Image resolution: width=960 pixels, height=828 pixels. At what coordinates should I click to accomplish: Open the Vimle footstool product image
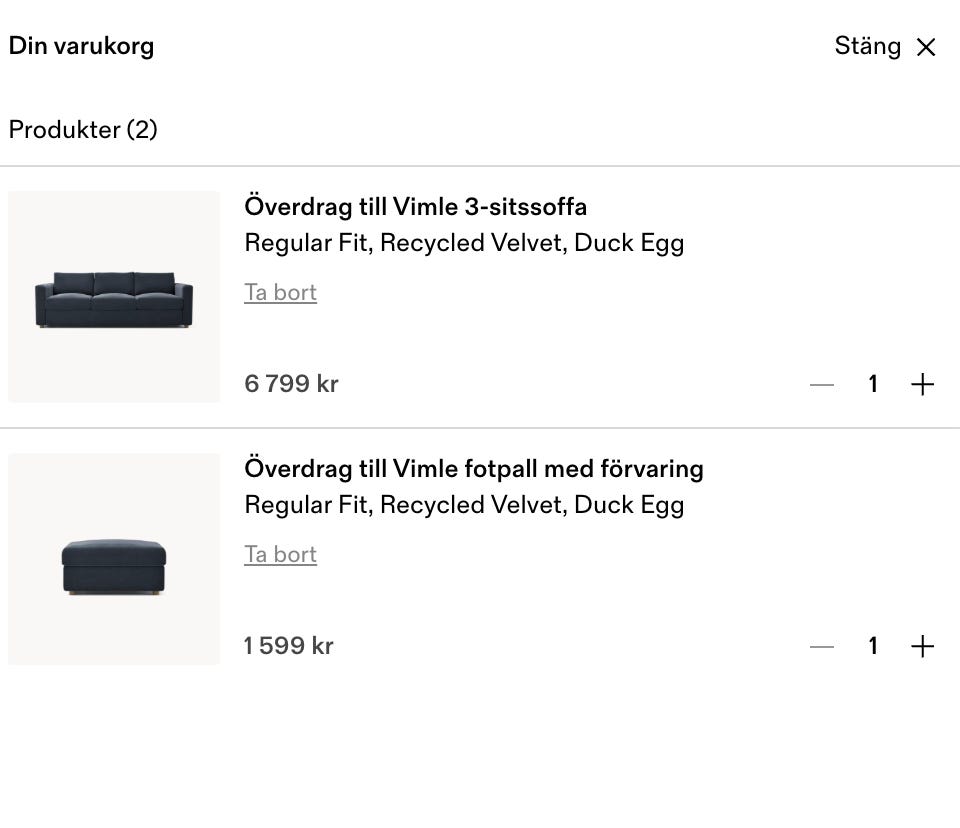coord(114,559)
